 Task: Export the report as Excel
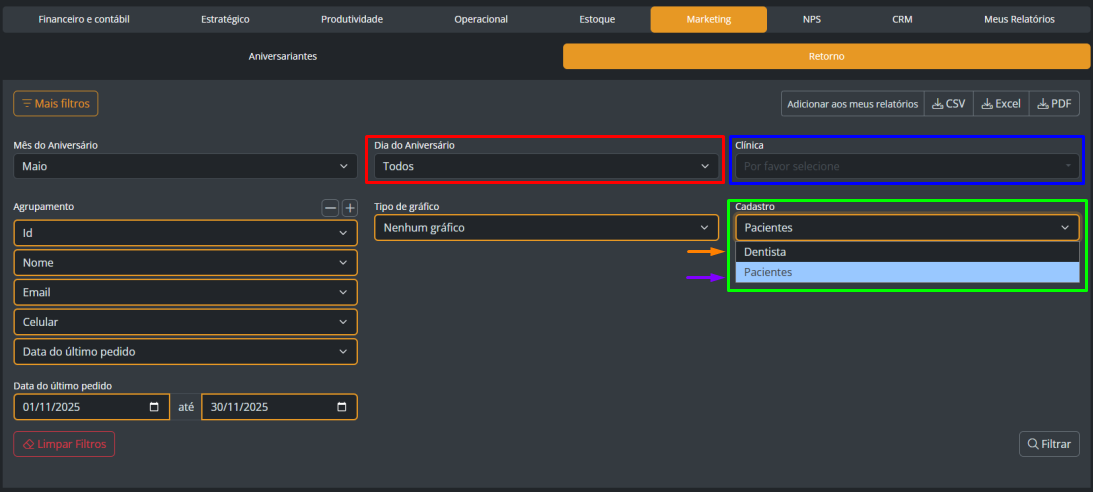(x=1001, y=104)
